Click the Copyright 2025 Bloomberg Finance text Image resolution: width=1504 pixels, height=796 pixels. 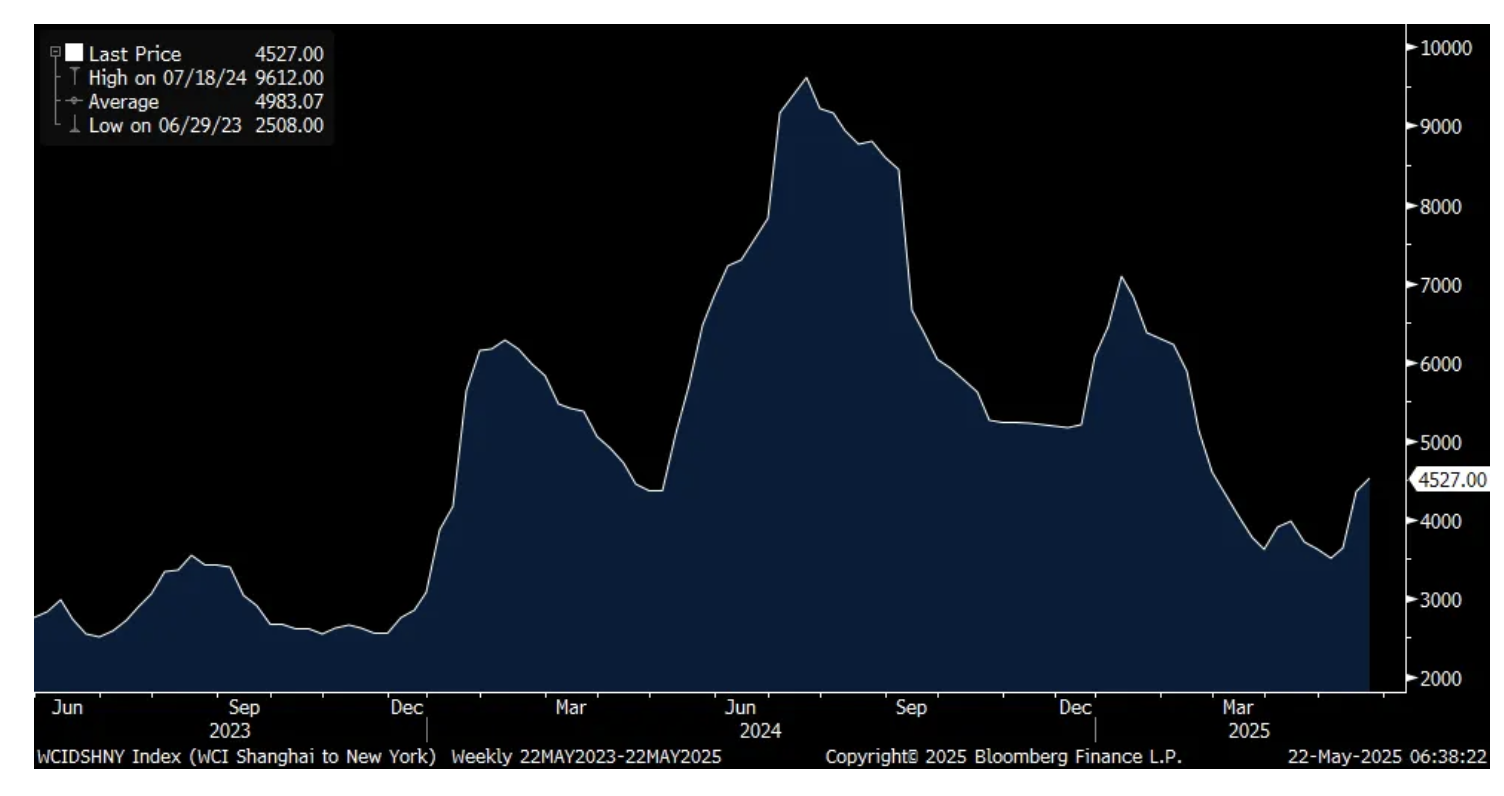tap(1003, 758)
